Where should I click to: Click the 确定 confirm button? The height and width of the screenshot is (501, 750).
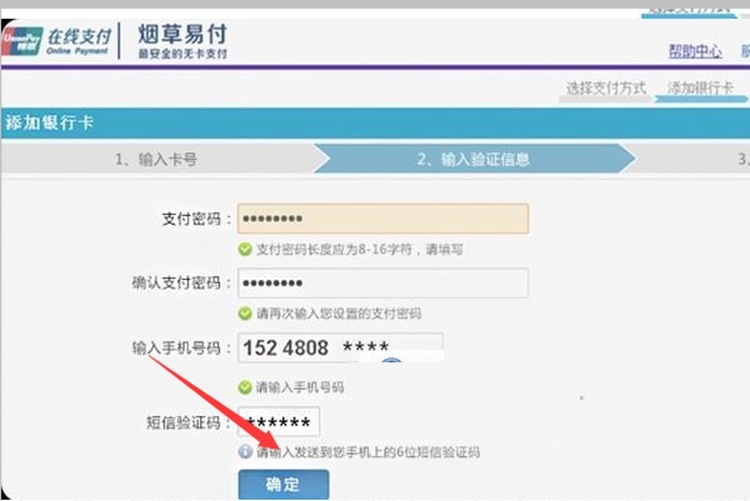tap(284, 484)
